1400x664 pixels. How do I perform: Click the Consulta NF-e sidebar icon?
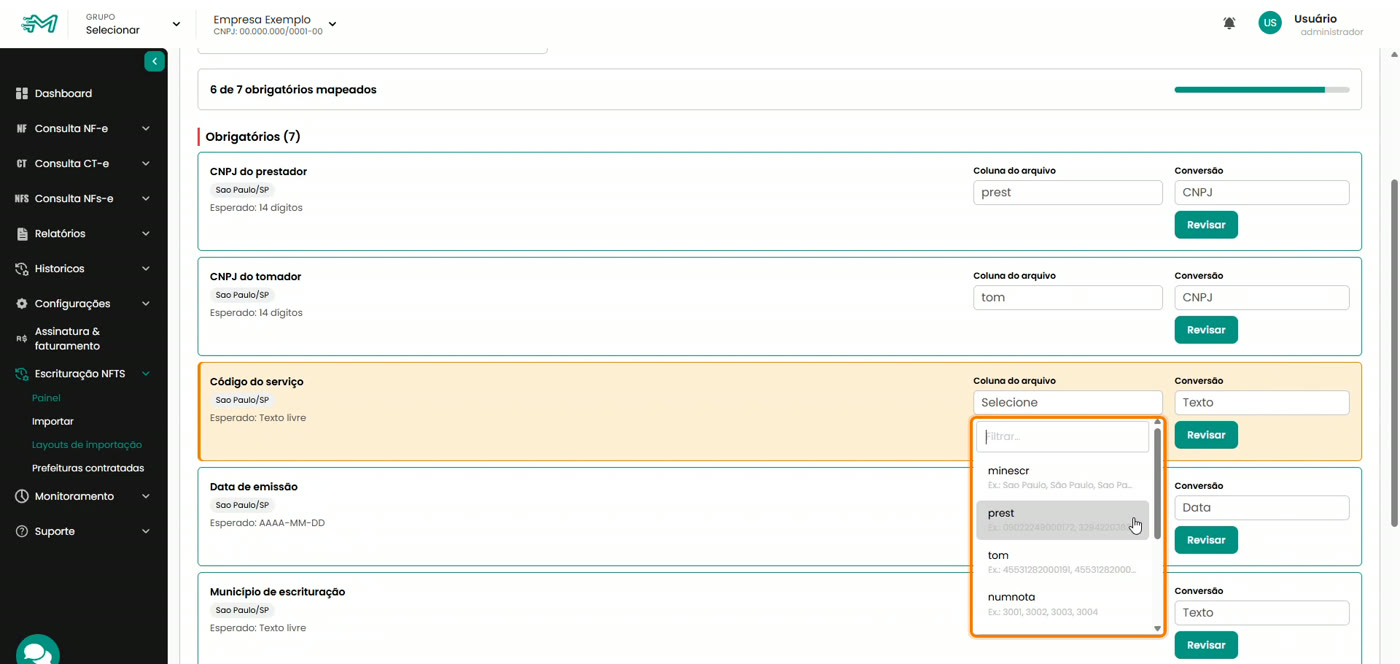22,129
